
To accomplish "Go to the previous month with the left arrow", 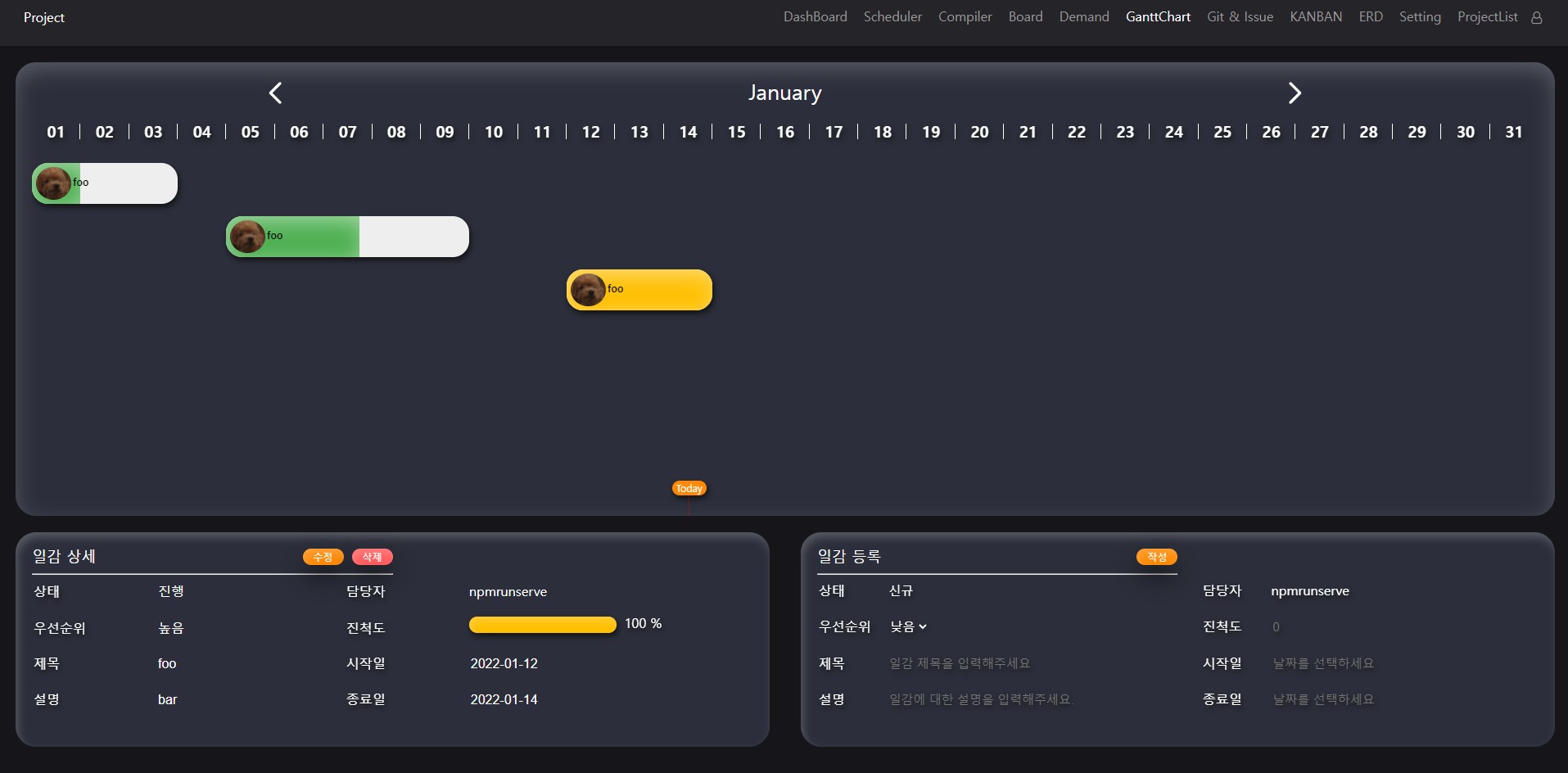I will click(x=275, y=93).
